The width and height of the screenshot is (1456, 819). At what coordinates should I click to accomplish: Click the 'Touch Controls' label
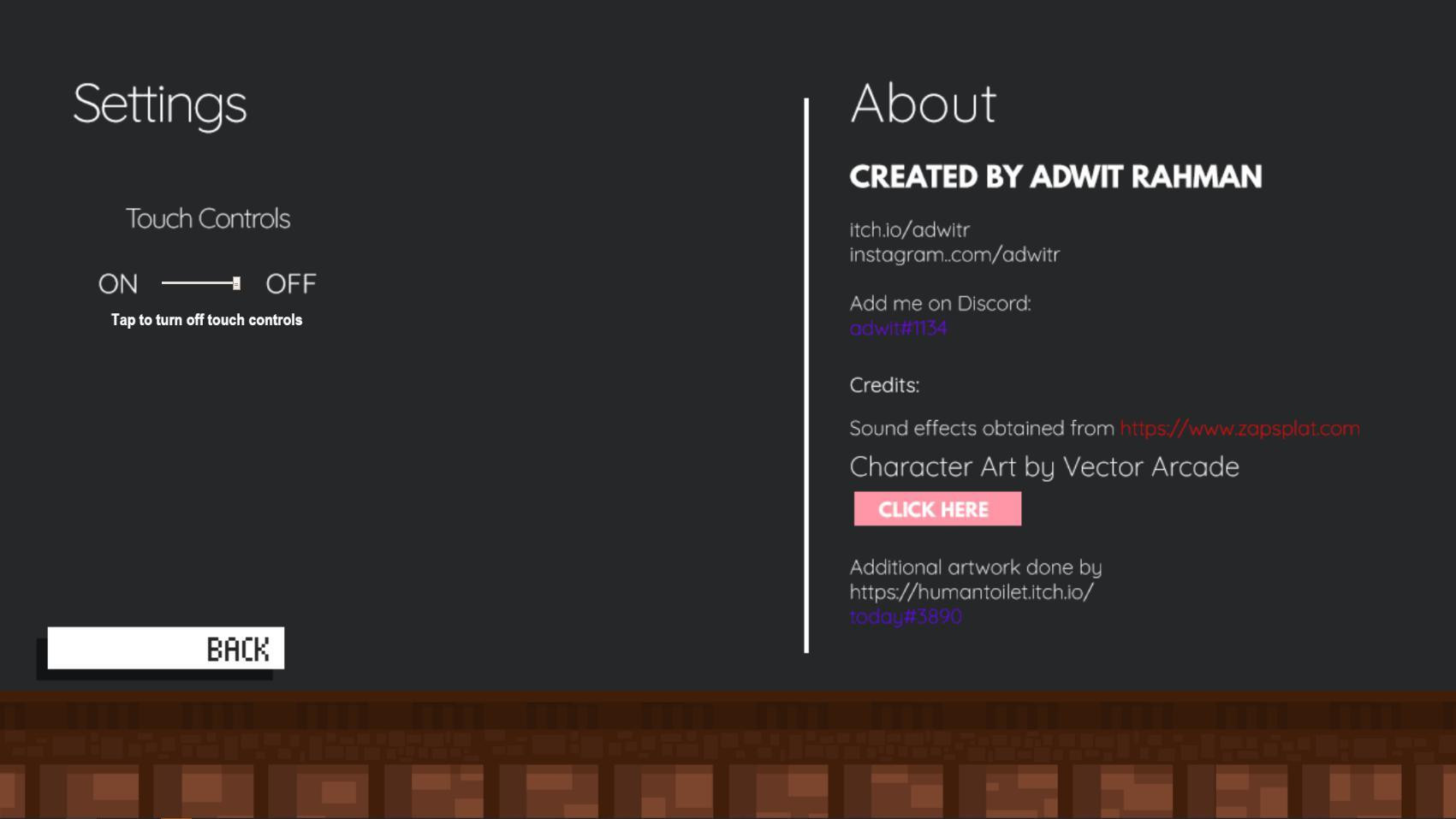tap(208, 219)
